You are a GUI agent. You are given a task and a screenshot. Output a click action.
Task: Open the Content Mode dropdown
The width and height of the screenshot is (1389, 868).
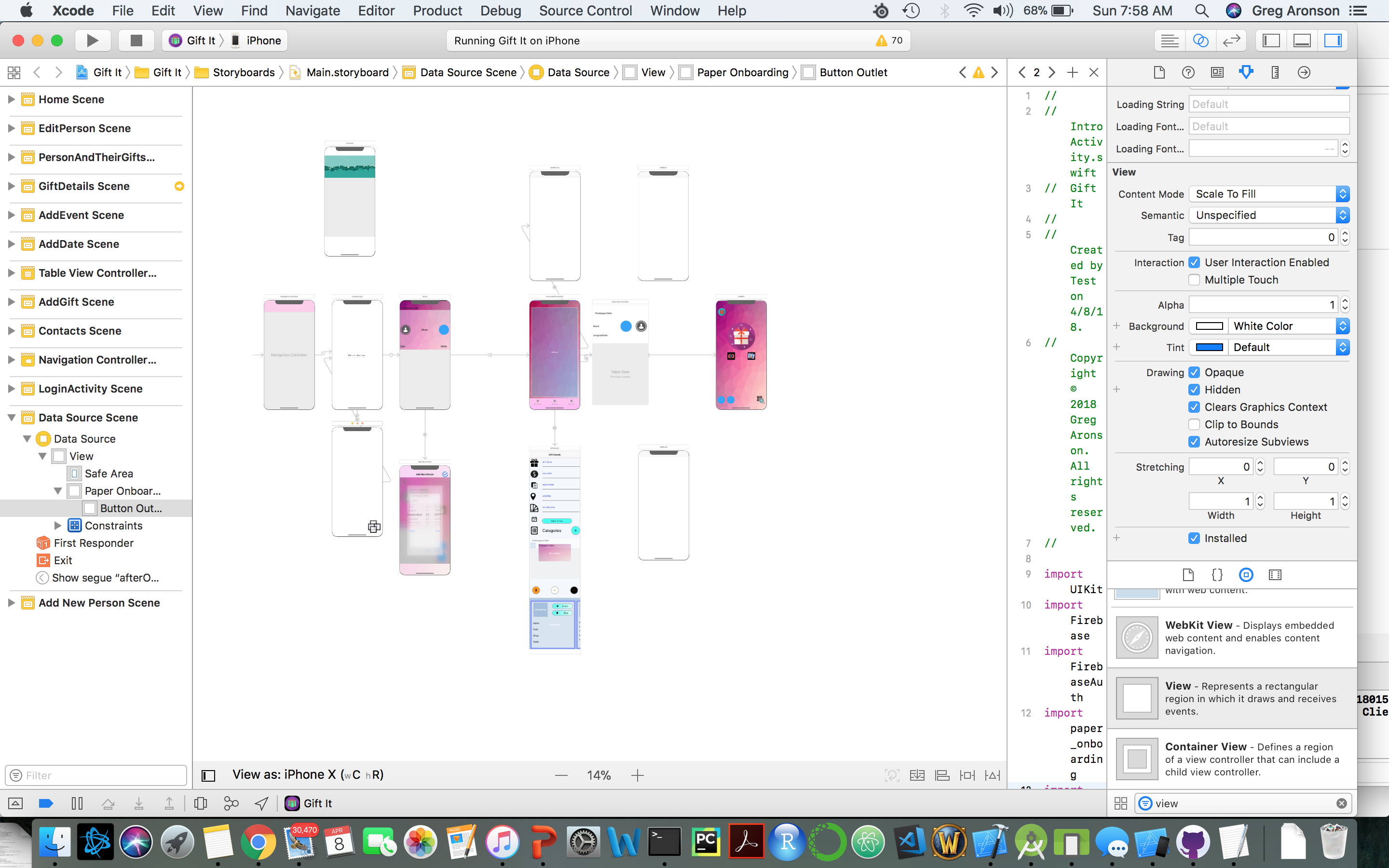coord(1268,194)
